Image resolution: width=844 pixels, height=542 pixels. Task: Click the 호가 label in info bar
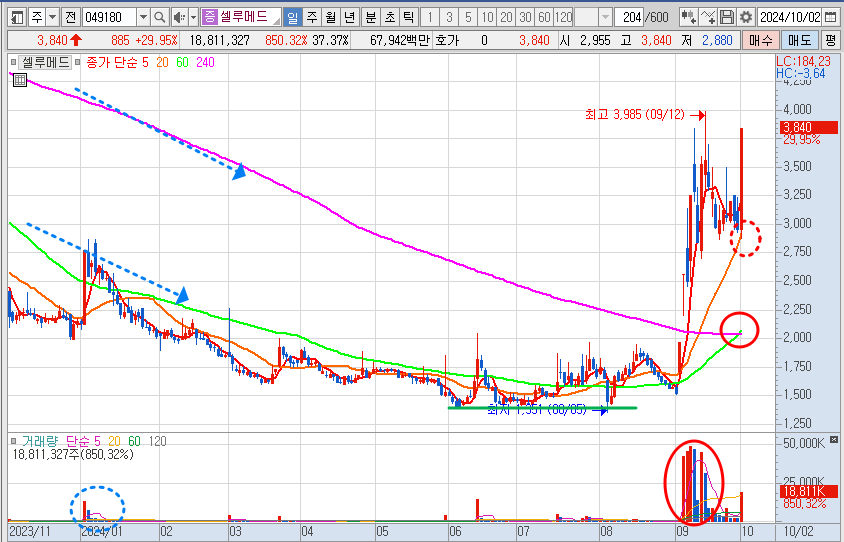click(447, 40)
